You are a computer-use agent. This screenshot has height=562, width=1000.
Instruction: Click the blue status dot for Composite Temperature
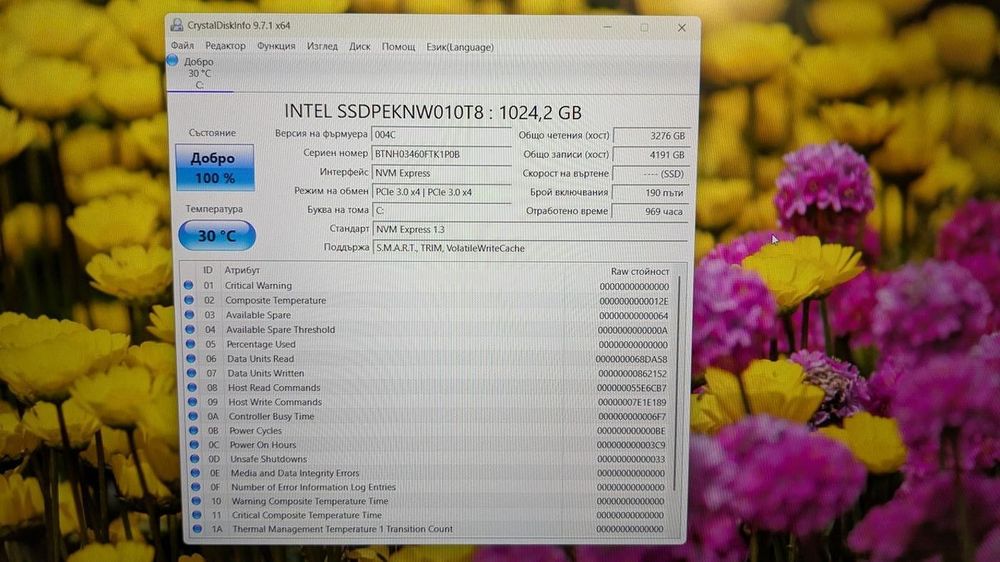[x=189, y=300]
